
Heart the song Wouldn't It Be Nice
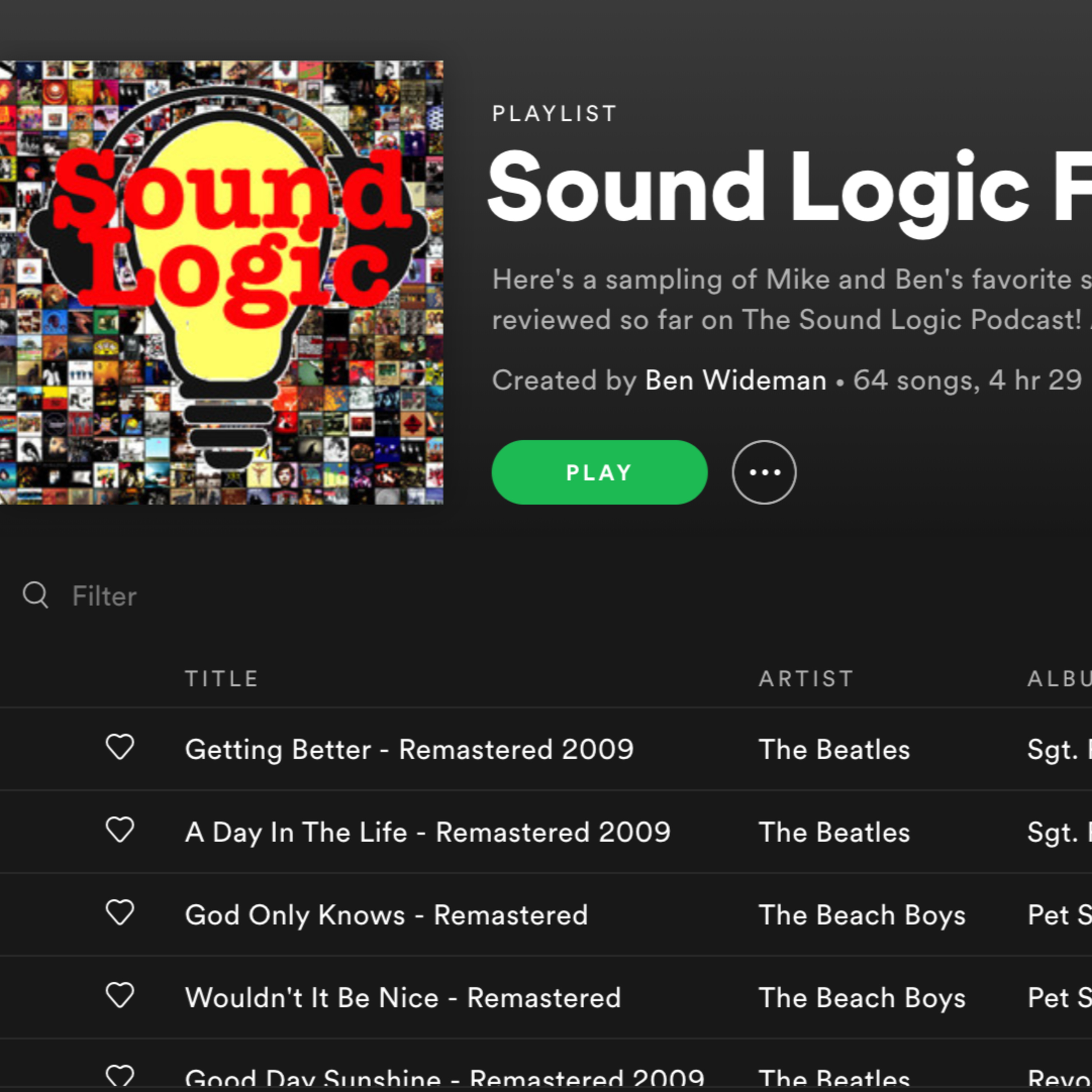click(x=120, y=995)
